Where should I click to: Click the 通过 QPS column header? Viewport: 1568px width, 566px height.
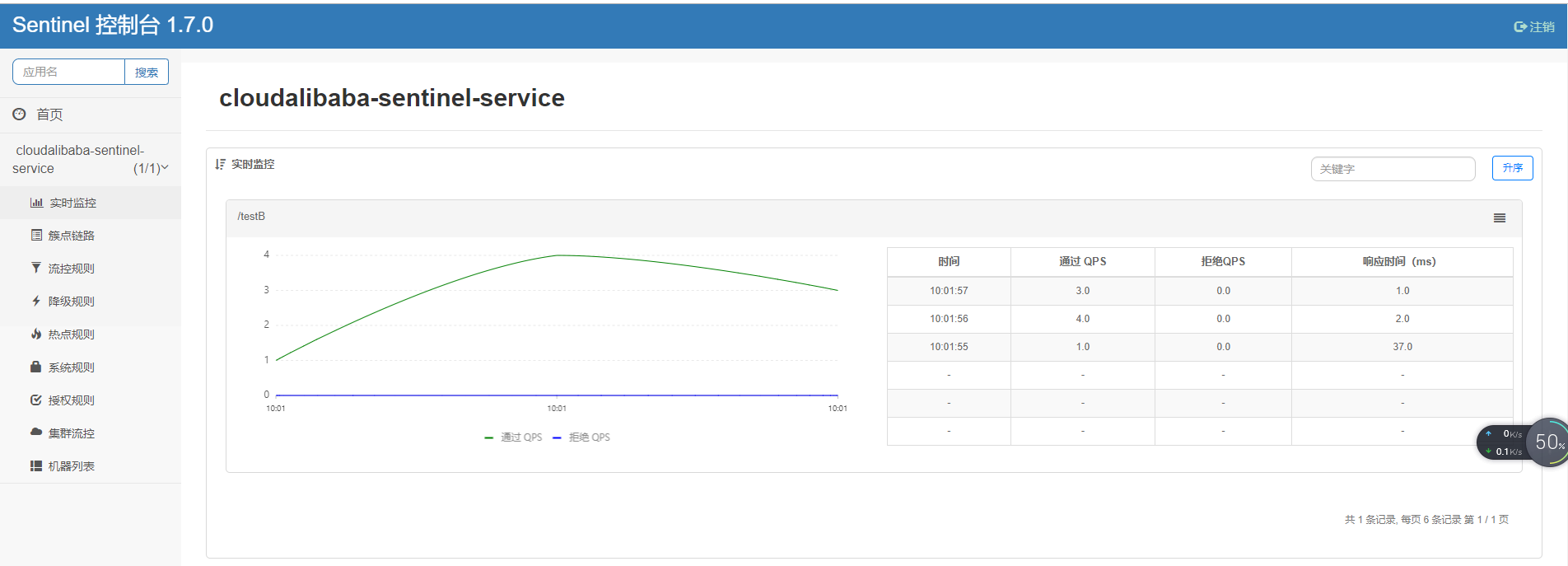point(1082,261)
